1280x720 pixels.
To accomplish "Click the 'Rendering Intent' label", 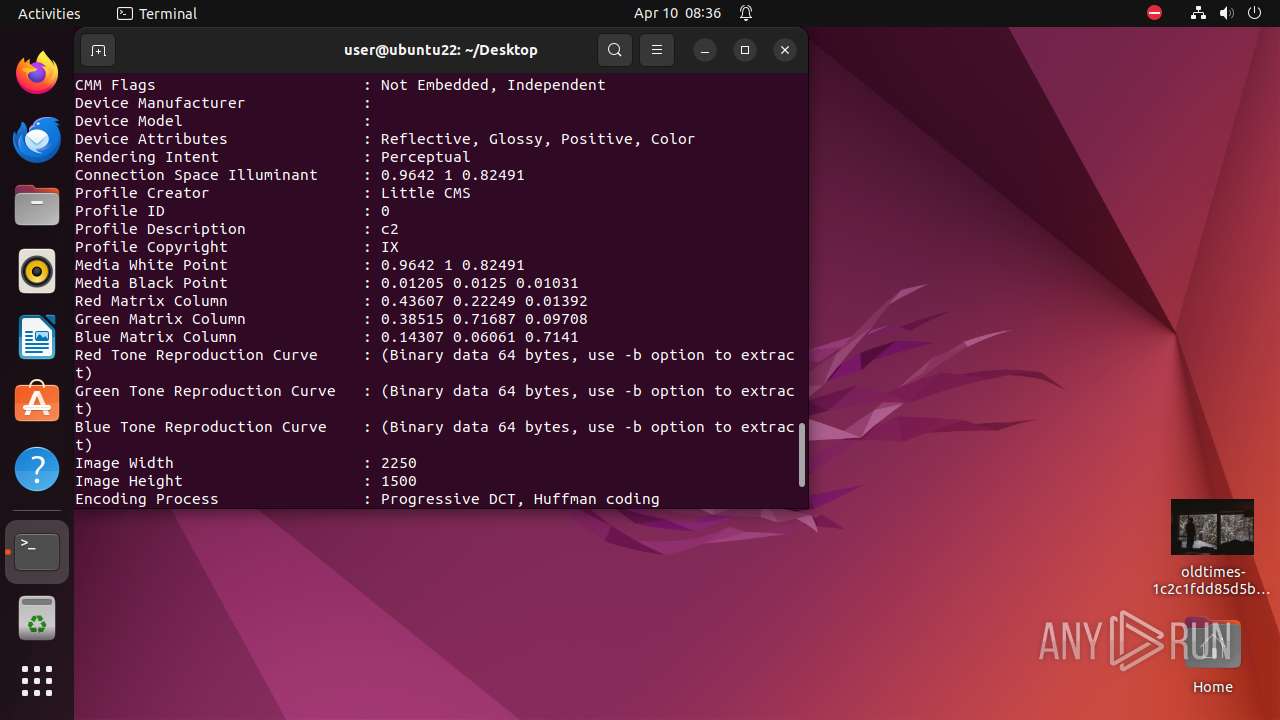I will tap(147, 157).
